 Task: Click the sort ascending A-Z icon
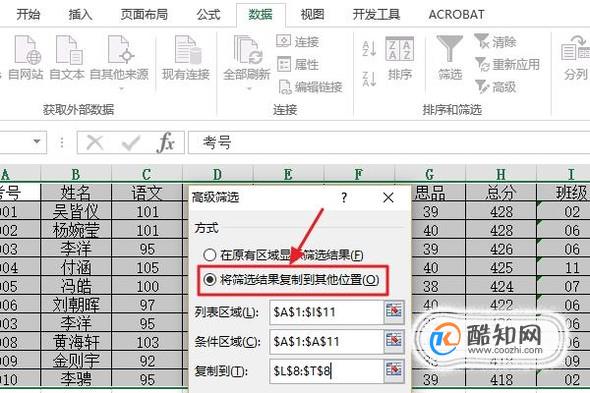369,49
